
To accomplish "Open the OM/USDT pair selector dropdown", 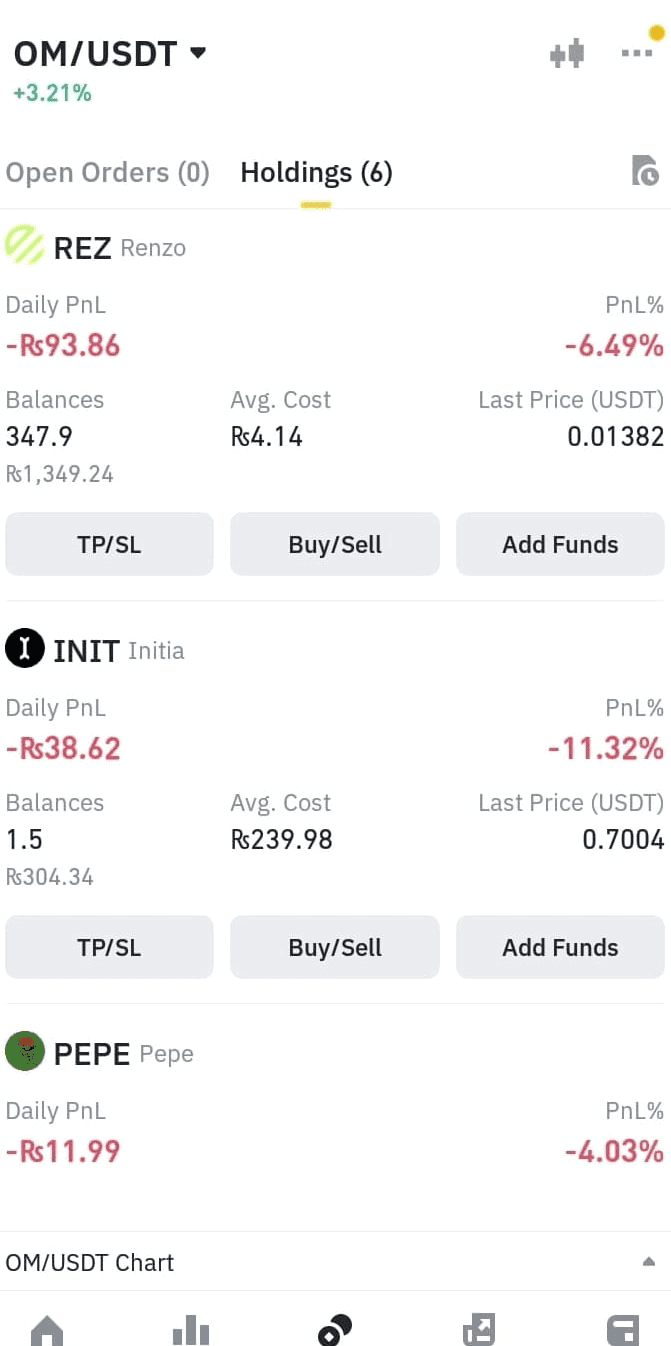I will tap(110, 53).
